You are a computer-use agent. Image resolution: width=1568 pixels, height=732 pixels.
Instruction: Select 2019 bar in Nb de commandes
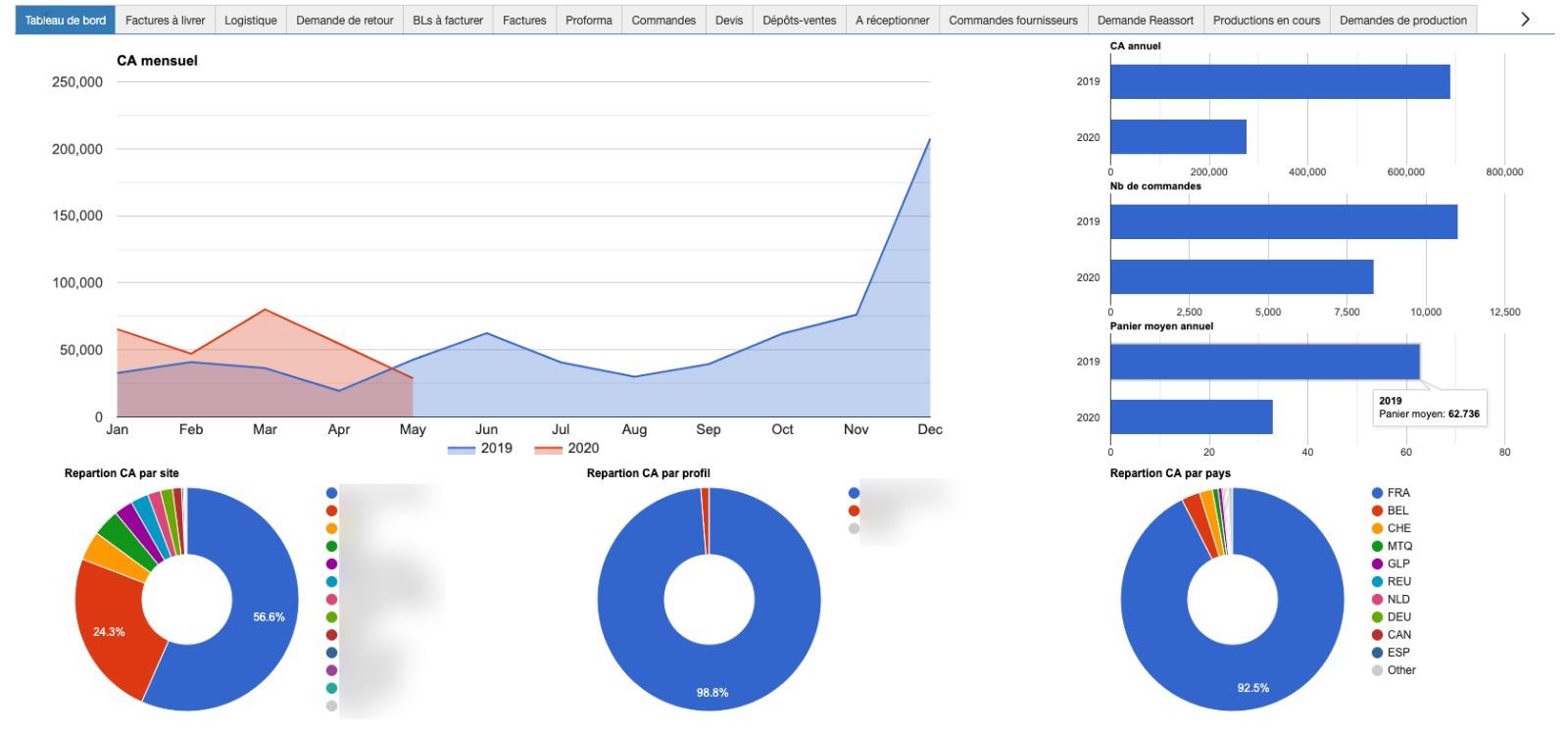point(1284,221)
